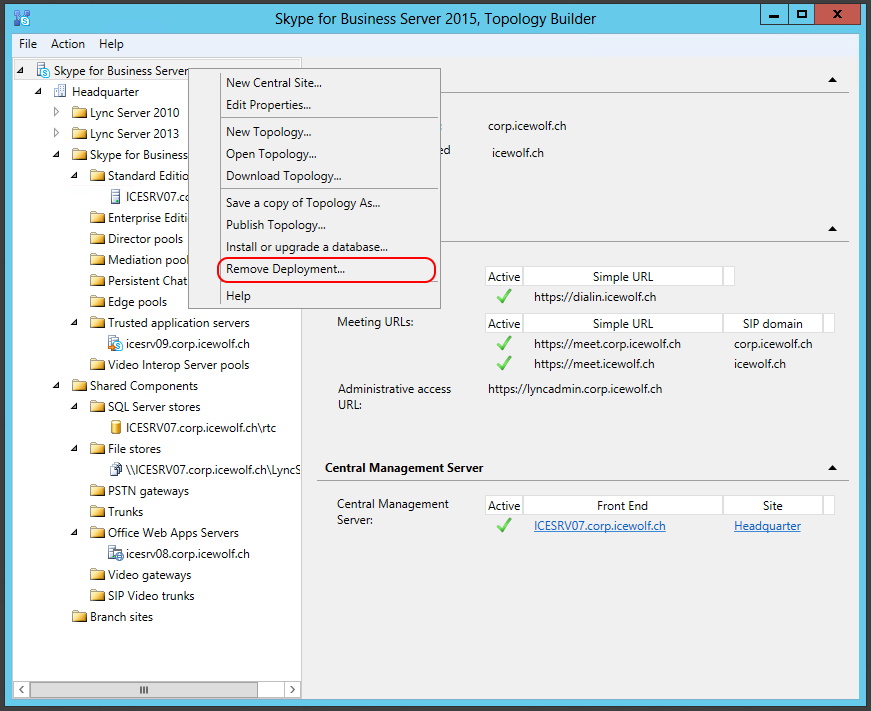Image resolution: width=871 pixels, height=711 pixels.
Task: Choose Save a copy of Topology As
Action: tap(329, 203)
